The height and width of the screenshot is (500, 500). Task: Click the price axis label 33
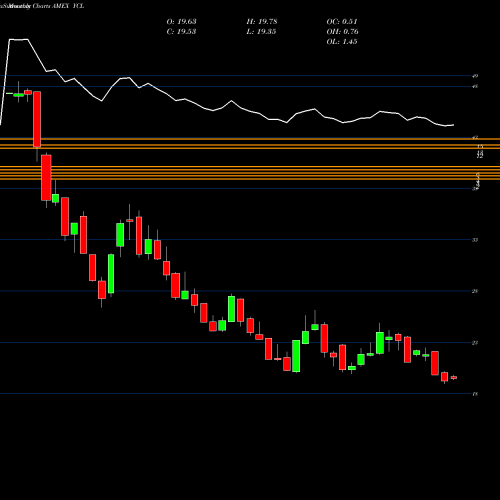click(475, 240)
